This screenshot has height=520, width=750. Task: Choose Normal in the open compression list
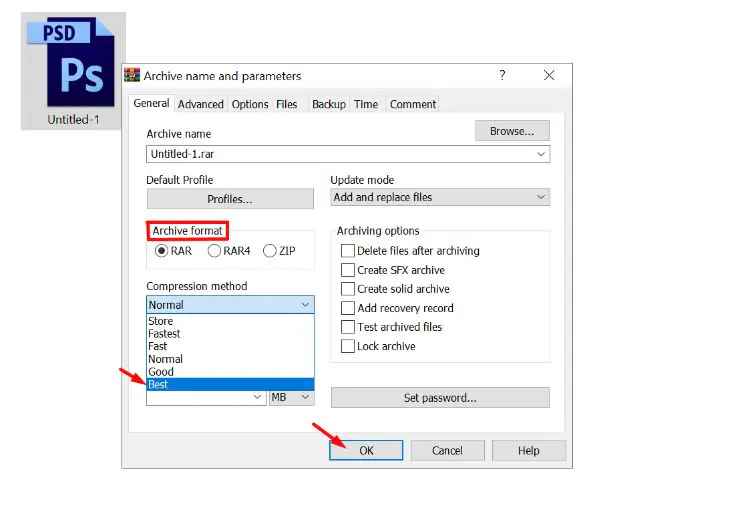pos(230,359)
